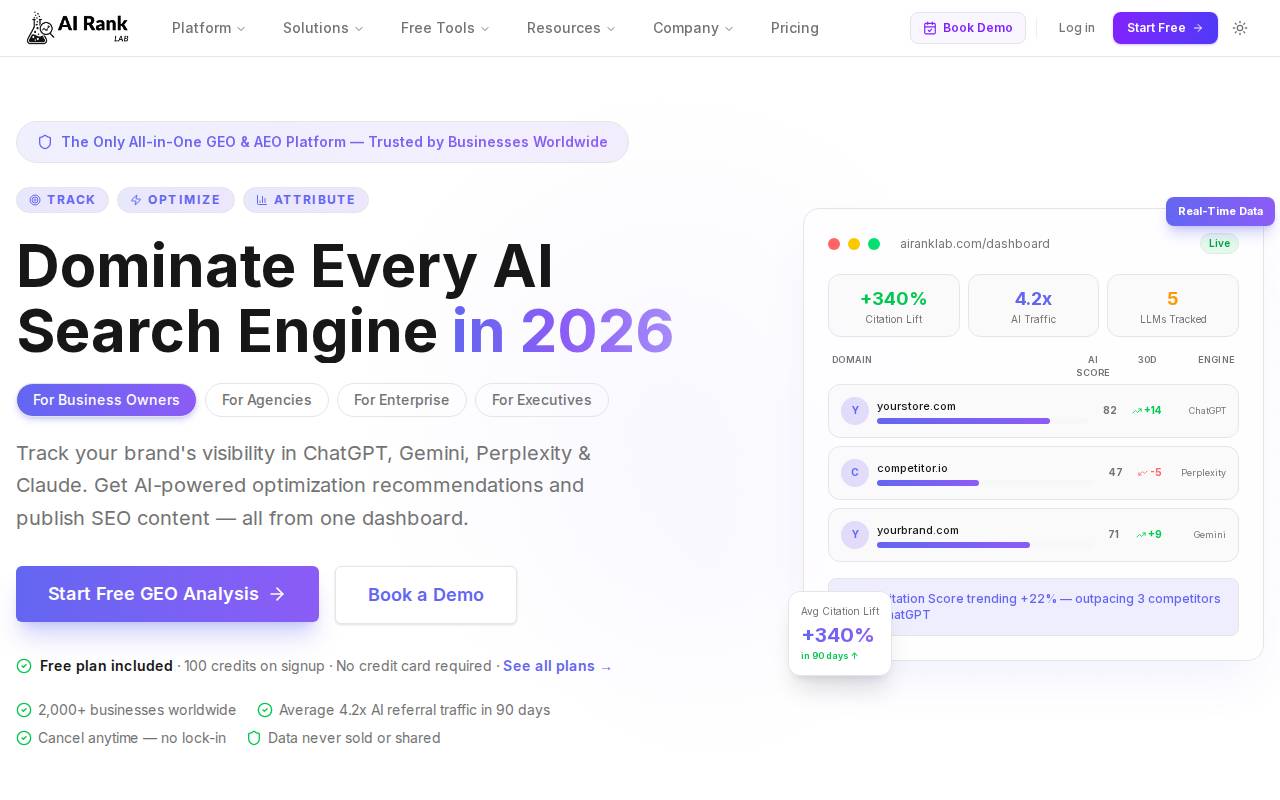
Task: Click the All-in-One GEO & AEO Platform banner
Action: coord(322,142)
